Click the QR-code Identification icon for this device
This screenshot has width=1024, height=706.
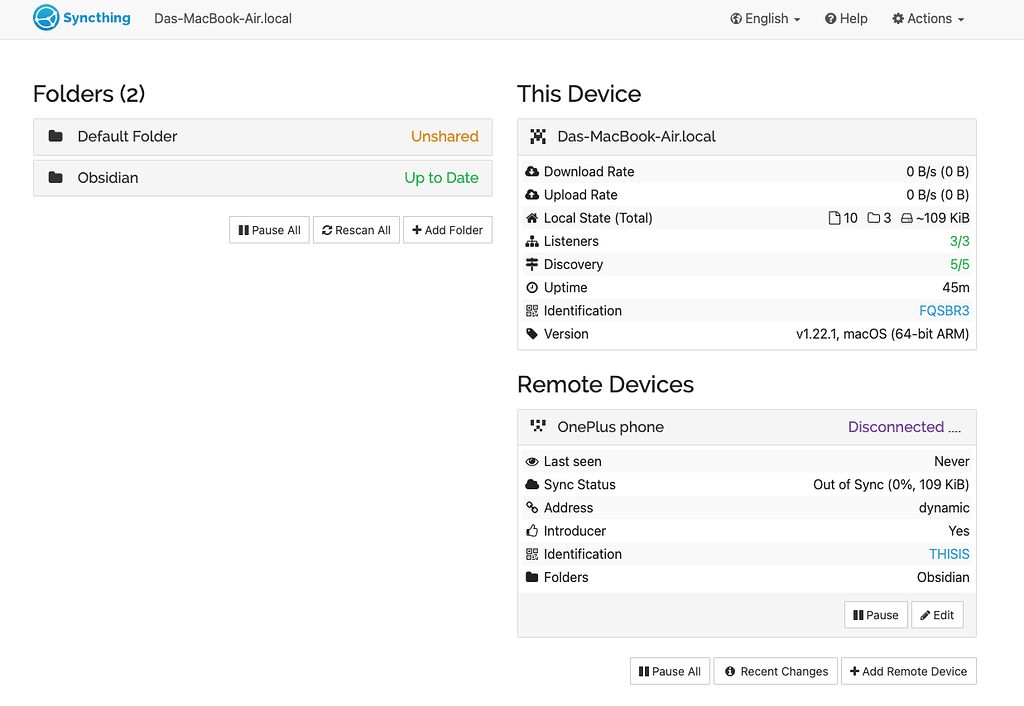tap(530, 310)
